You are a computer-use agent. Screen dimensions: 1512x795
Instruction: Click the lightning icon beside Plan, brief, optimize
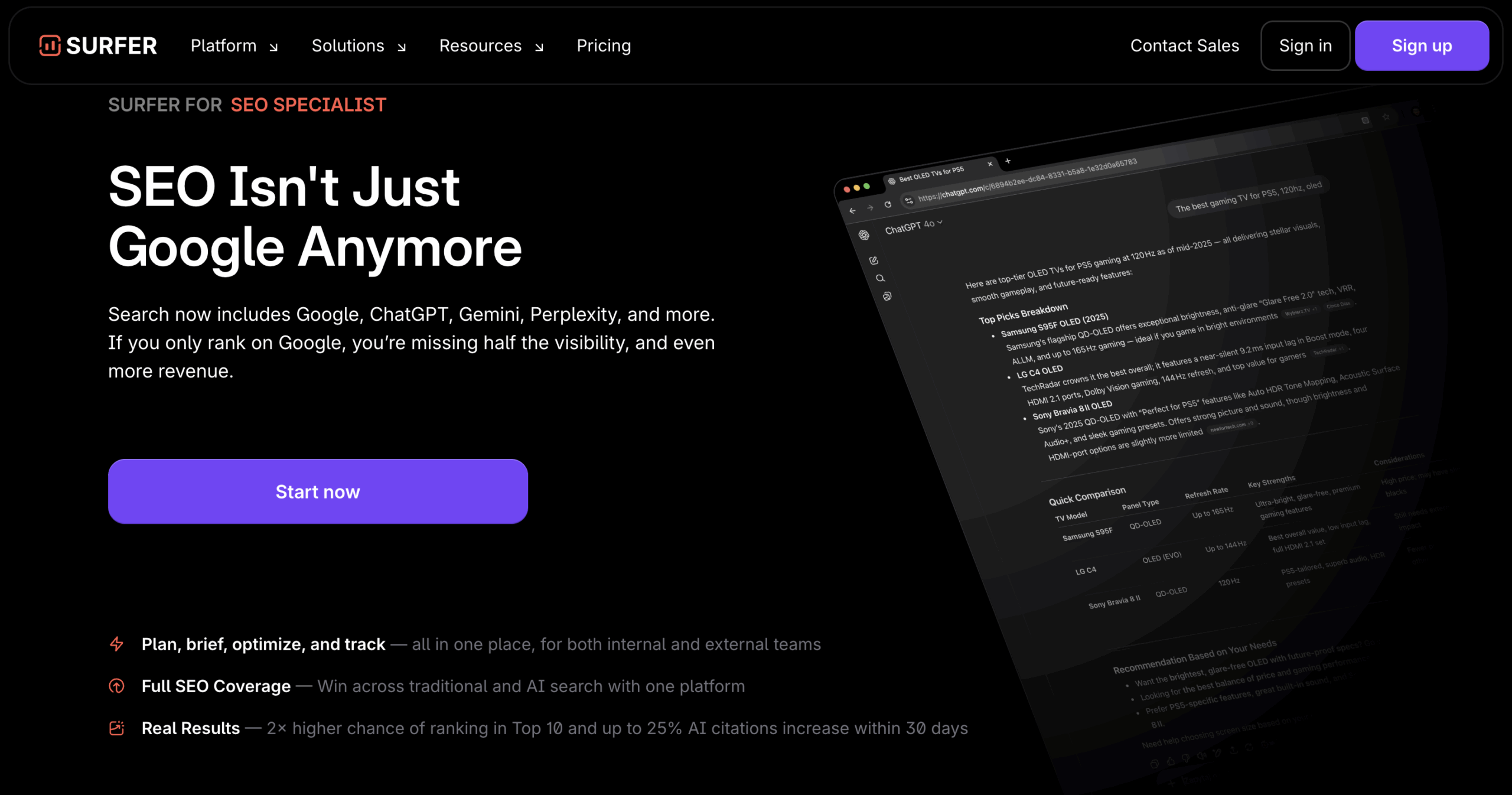coord(117,645)
